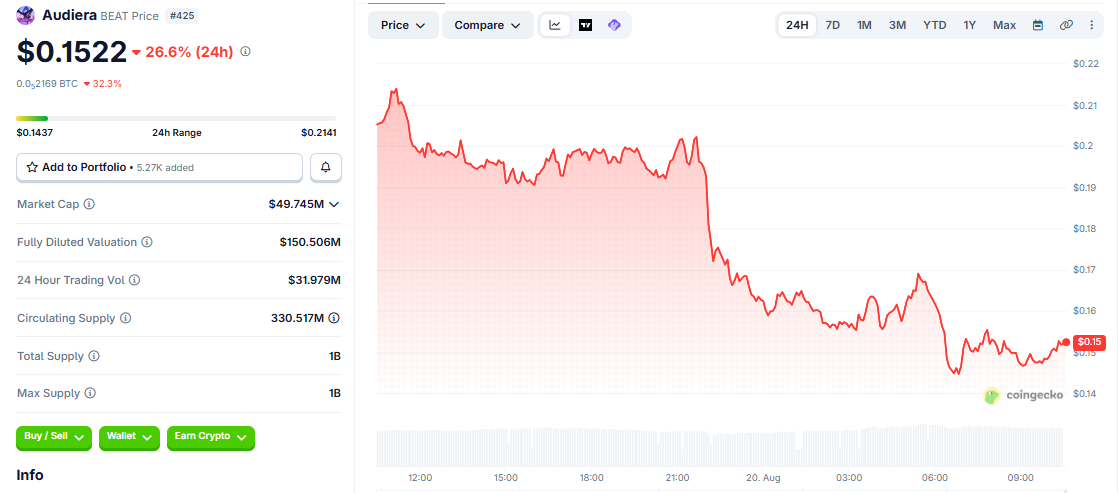The image size is (1118, 493).
Task: Select the 3M time range tab
Action: 897,25
